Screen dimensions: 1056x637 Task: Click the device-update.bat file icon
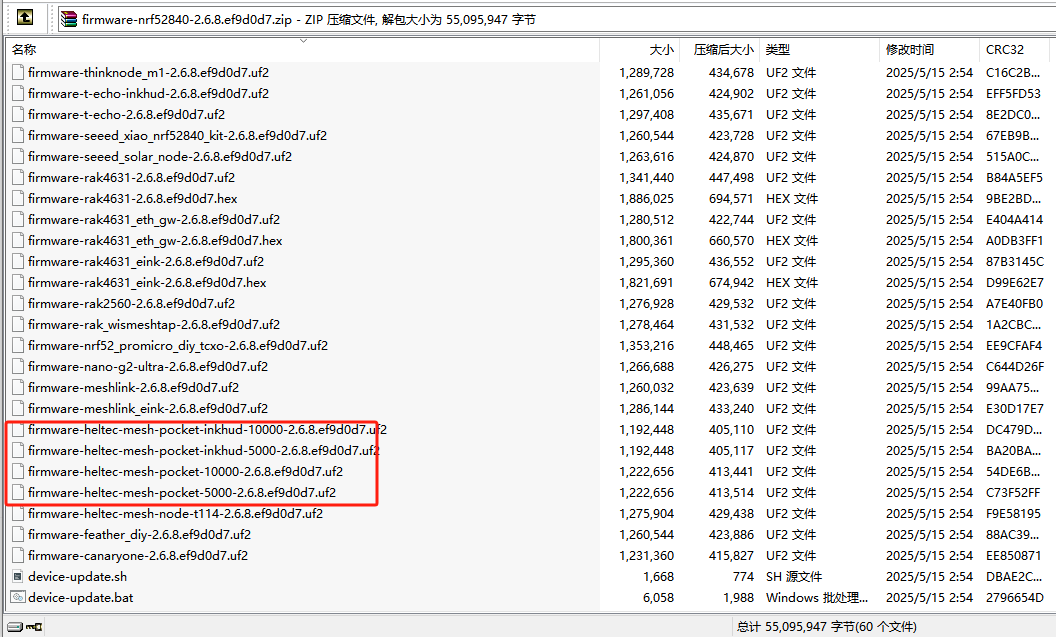(x=18, y=597)
